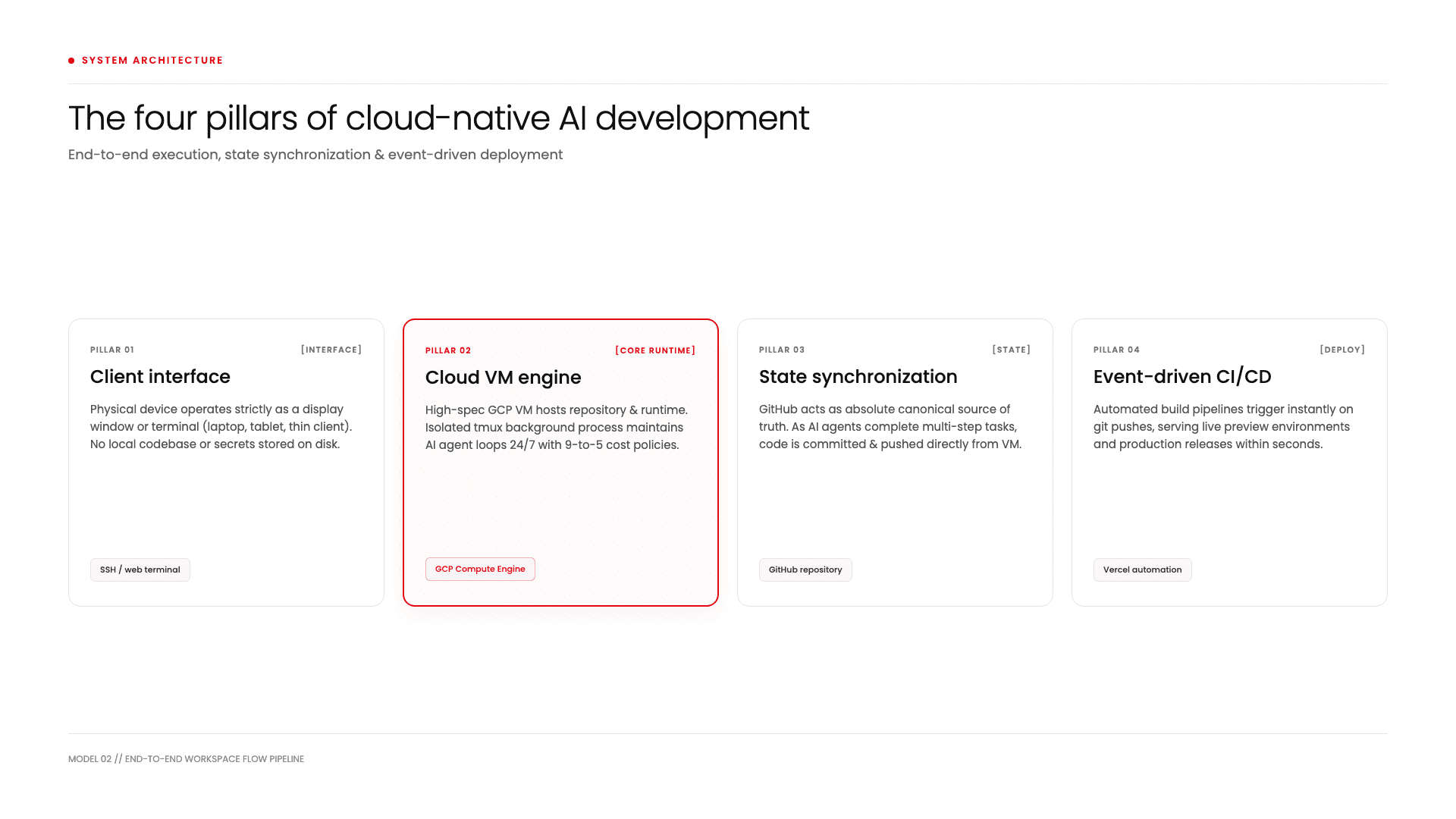Click the GitHub repository tag
1456x819 pixels.
[805, 570]
